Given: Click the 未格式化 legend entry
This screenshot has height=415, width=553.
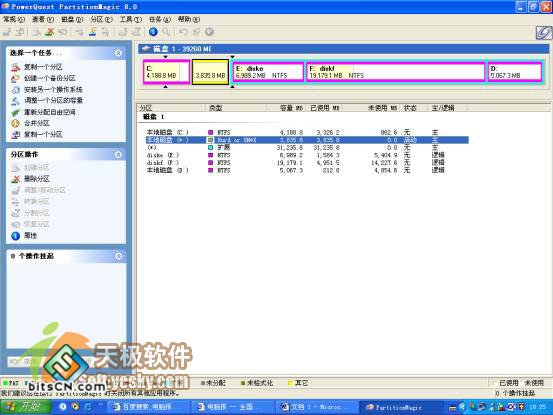Looking at the screenshot, I should pos(257,383).
